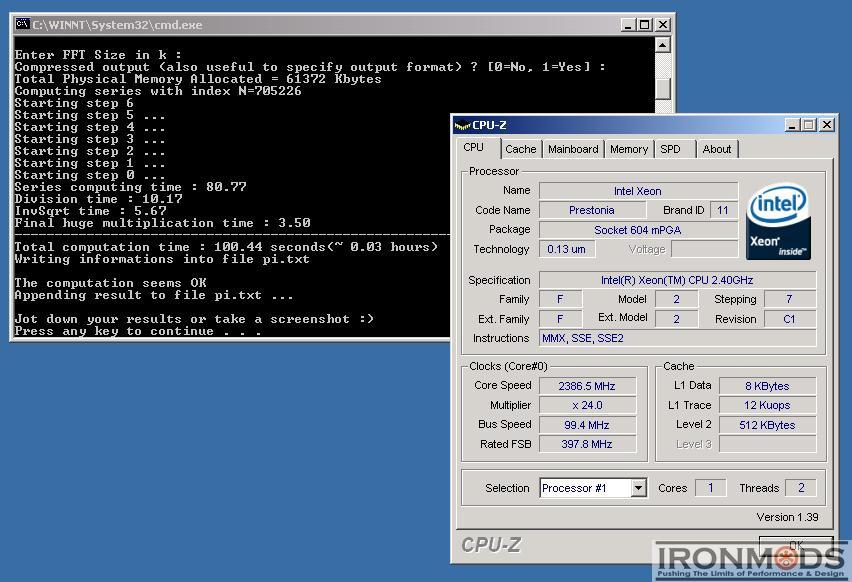Click L1 Data value '8 KBytes'
Image resolution: width=852 pixels, height=582 pixels.
[767, 386]
